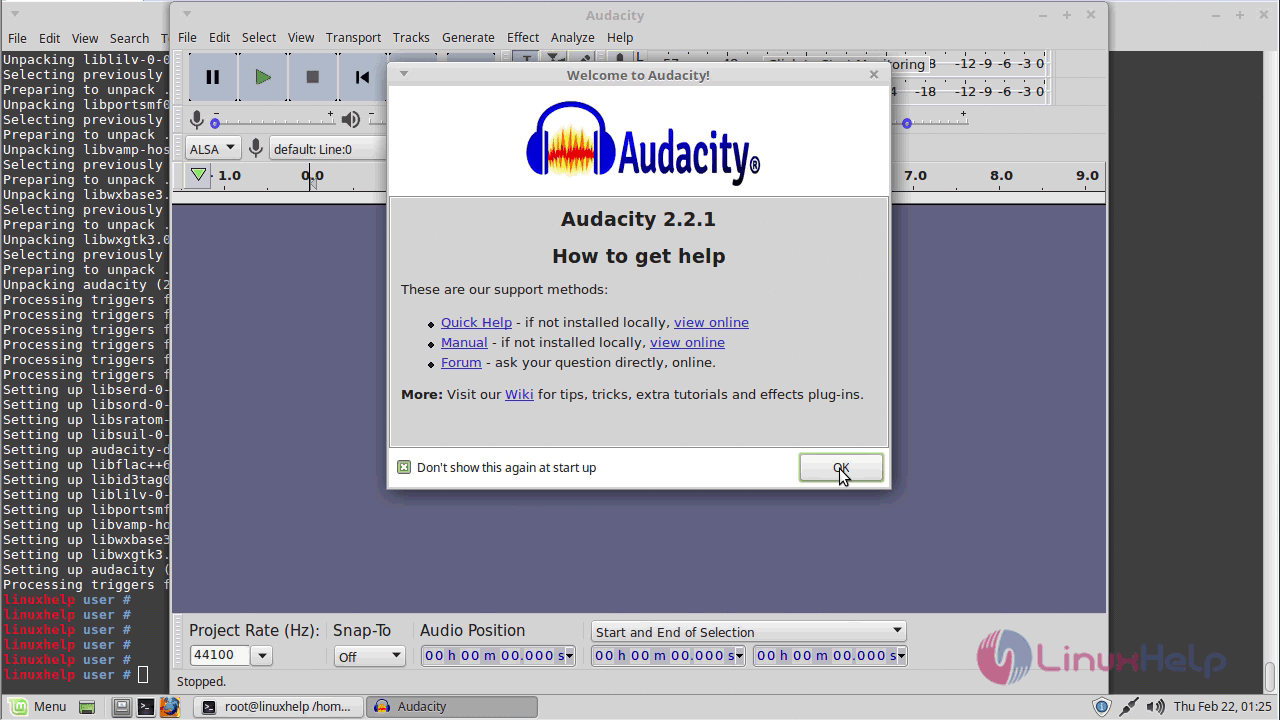Click the recording volume slider

pyautogui.click(x=271, y=120)
